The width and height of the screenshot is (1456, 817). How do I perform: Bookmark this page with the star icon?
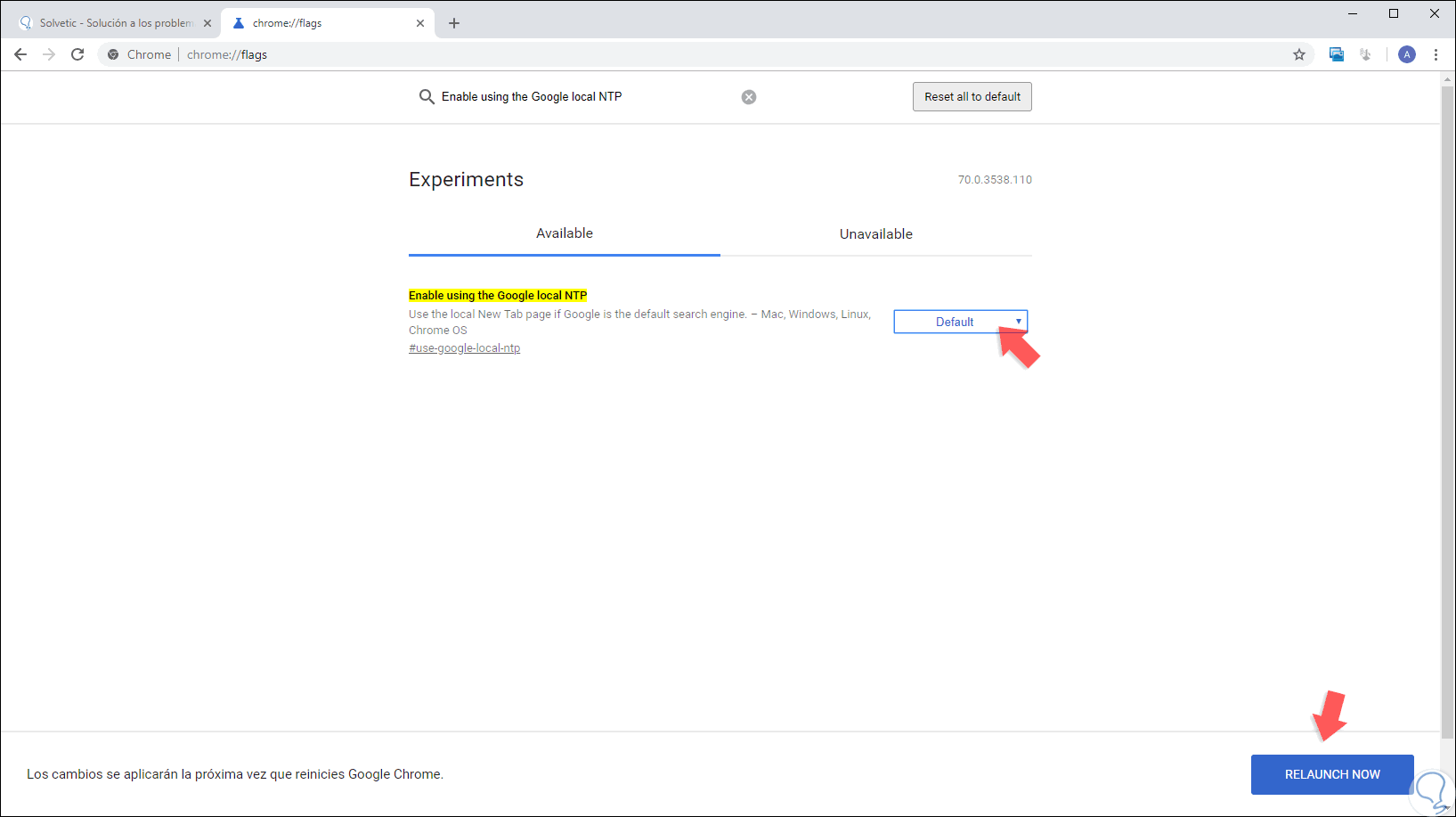(x=1299, y=54)
